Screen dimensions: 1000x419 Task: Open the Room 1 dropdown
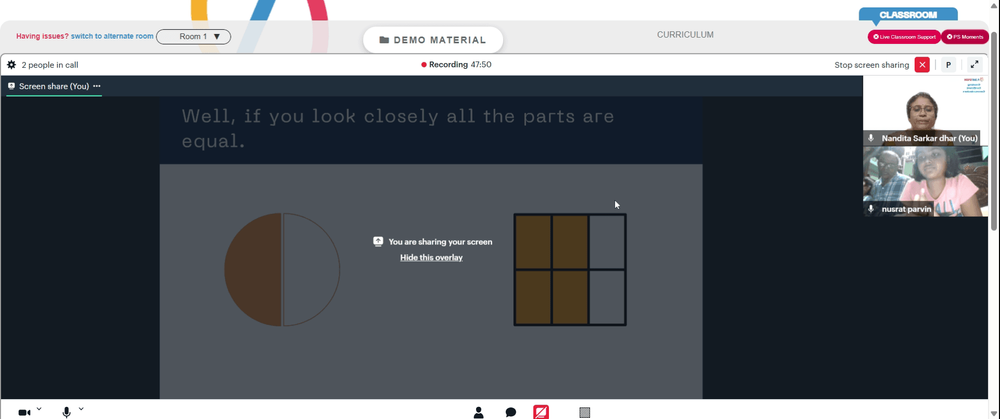[x=193, y=37]
